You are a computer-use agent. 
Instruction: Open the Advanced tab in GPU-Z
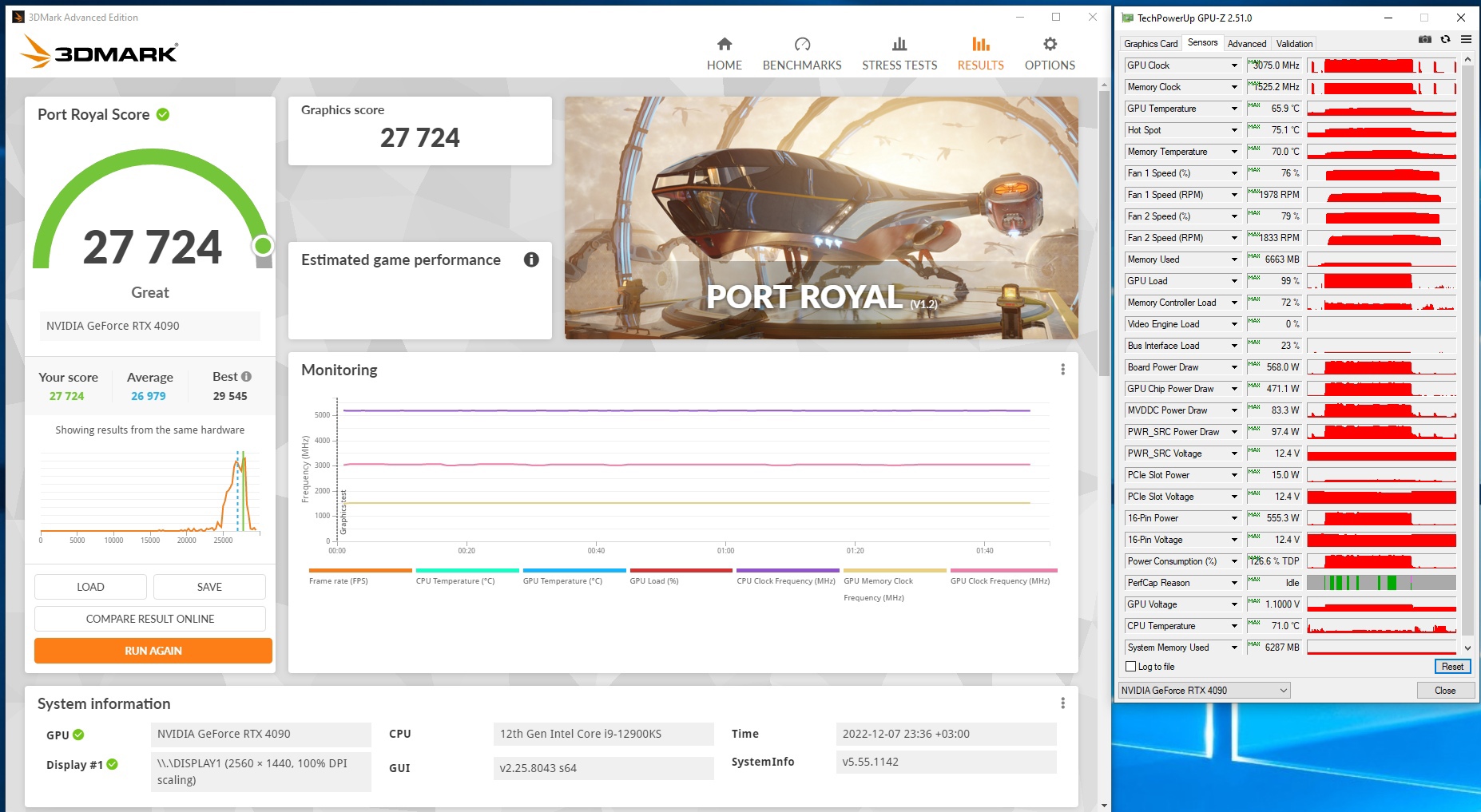[x=1246, y=44]
